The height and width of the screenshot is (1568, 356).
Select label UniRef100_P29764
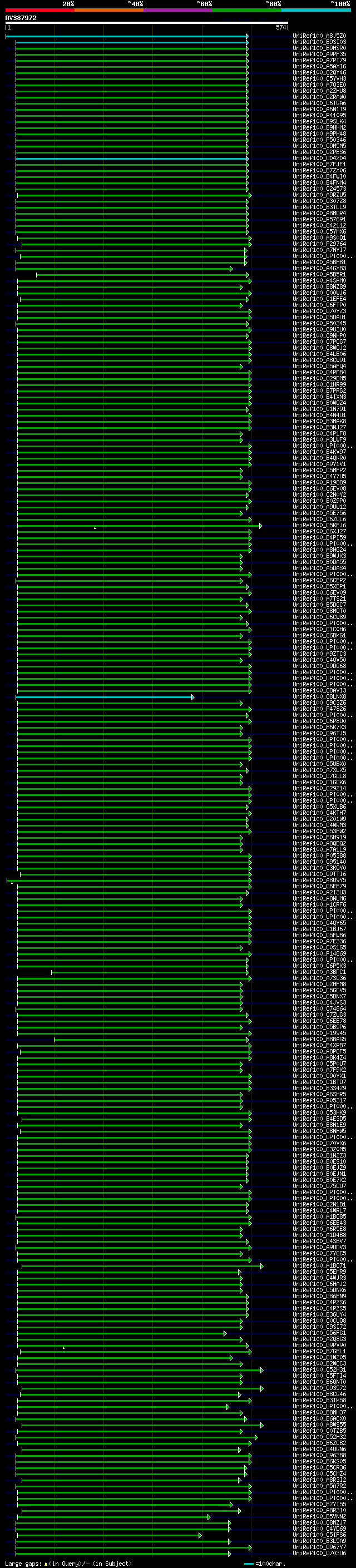pos(319,244)
